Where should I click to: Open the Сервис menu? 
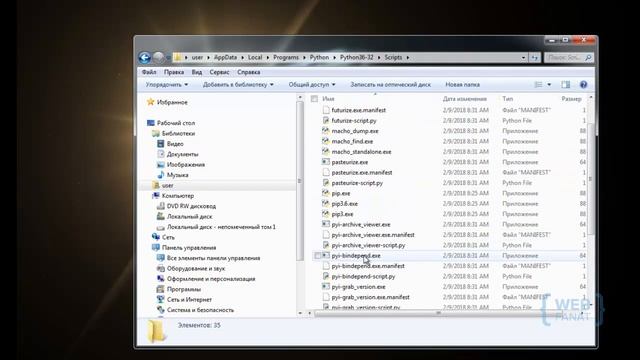click(x=219, y=72)
